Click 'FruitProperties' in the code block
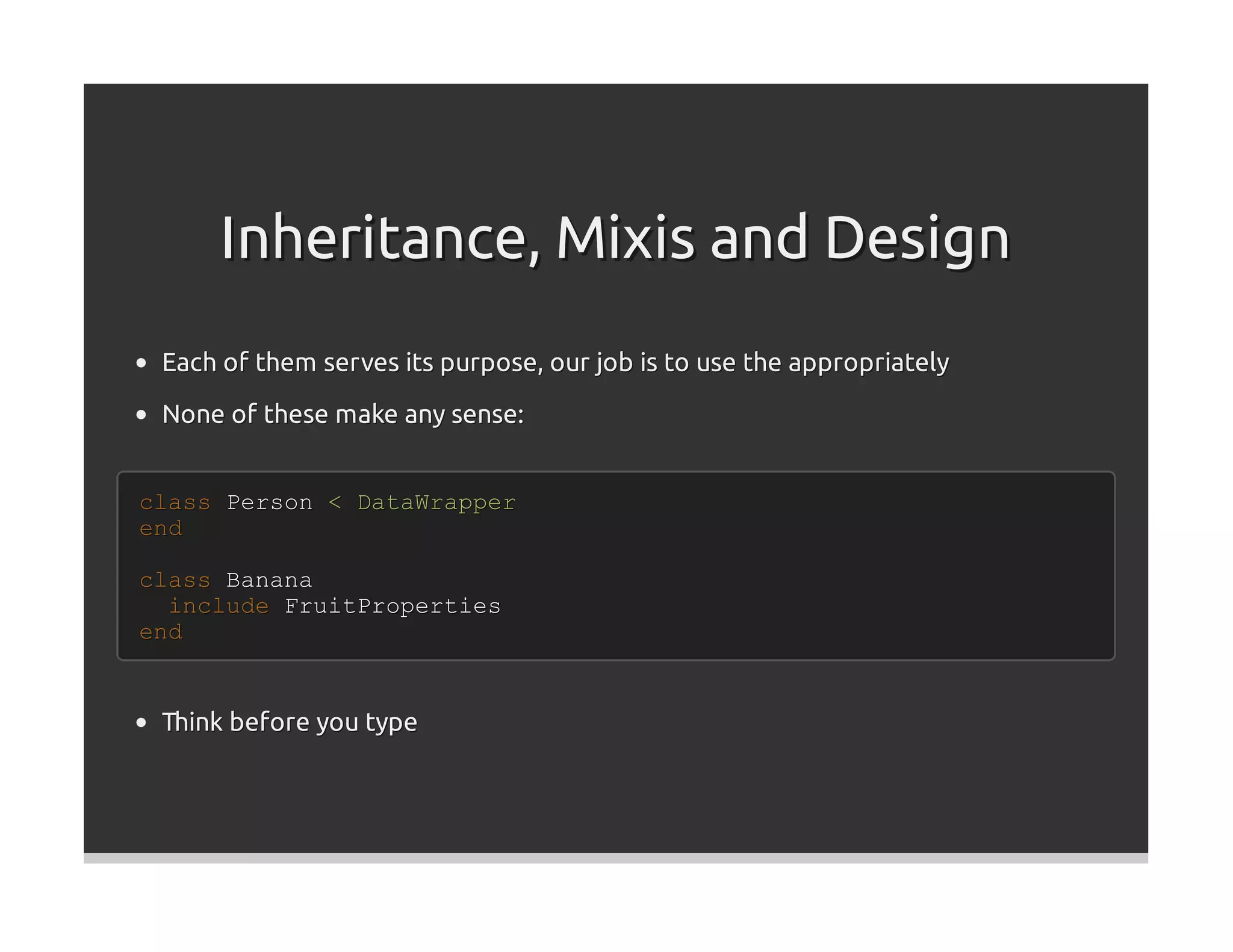The height and width of the screenshot is (952, 1233). point(393,606)
